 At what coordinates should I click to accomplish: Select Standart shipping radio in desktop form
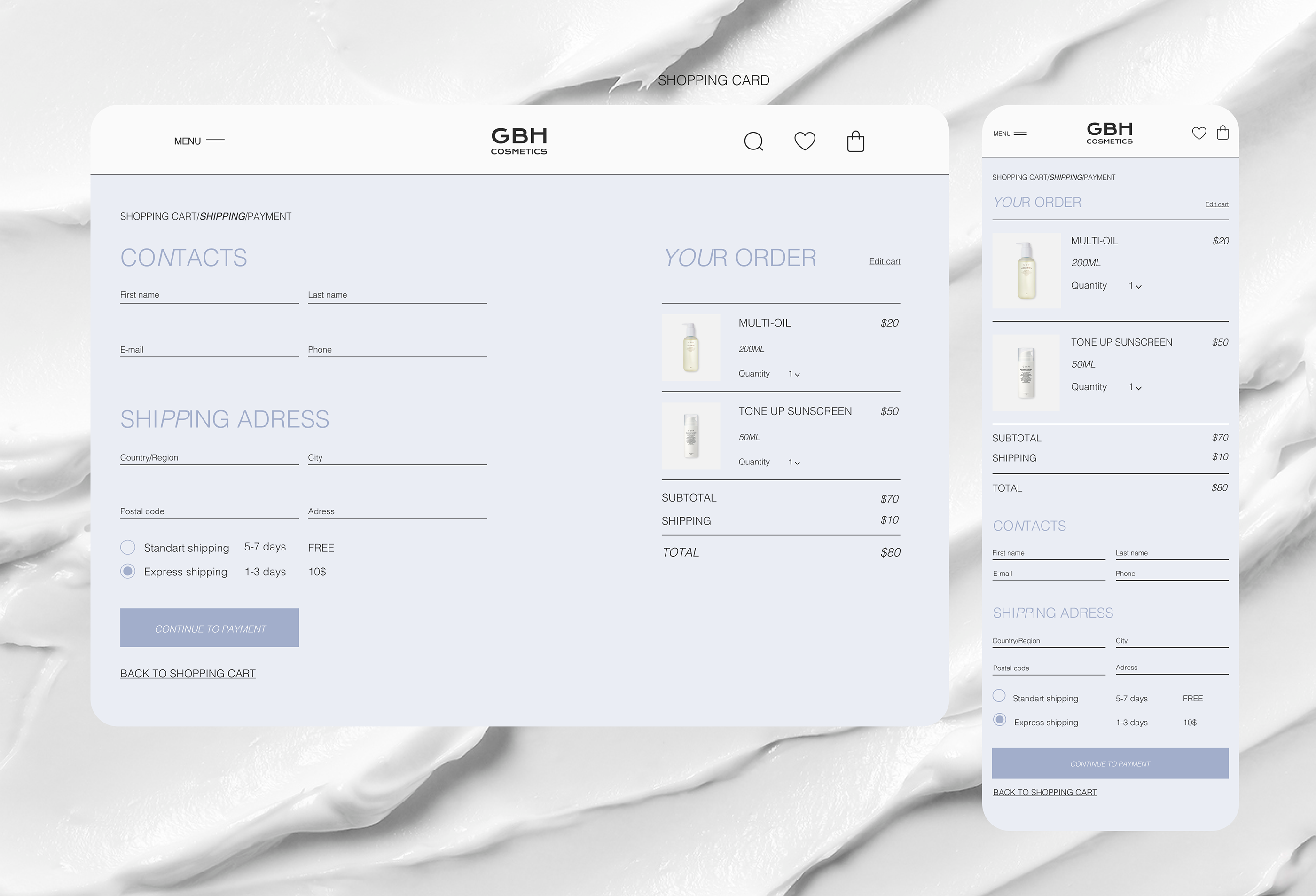pos(128,547)
